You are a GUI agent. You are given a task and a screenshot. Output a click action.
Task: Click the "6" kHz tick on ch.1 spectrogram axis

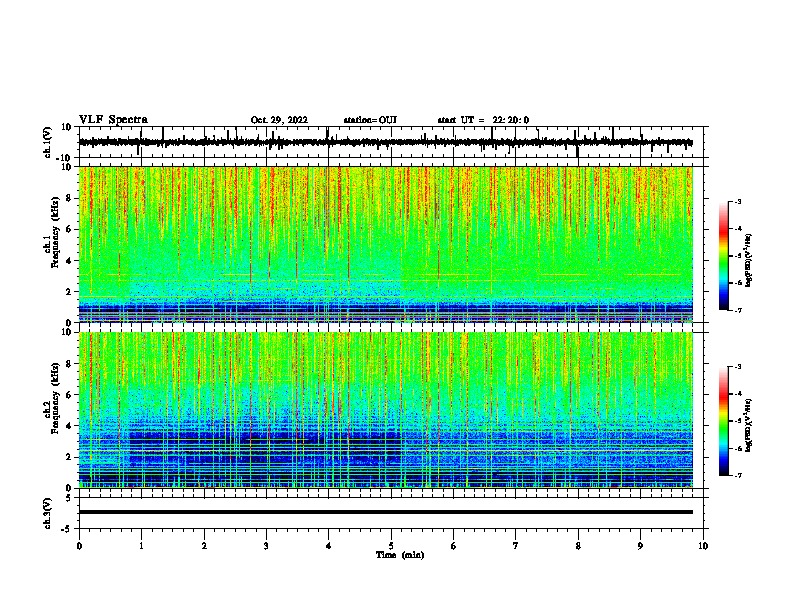[x=69, y=229]
